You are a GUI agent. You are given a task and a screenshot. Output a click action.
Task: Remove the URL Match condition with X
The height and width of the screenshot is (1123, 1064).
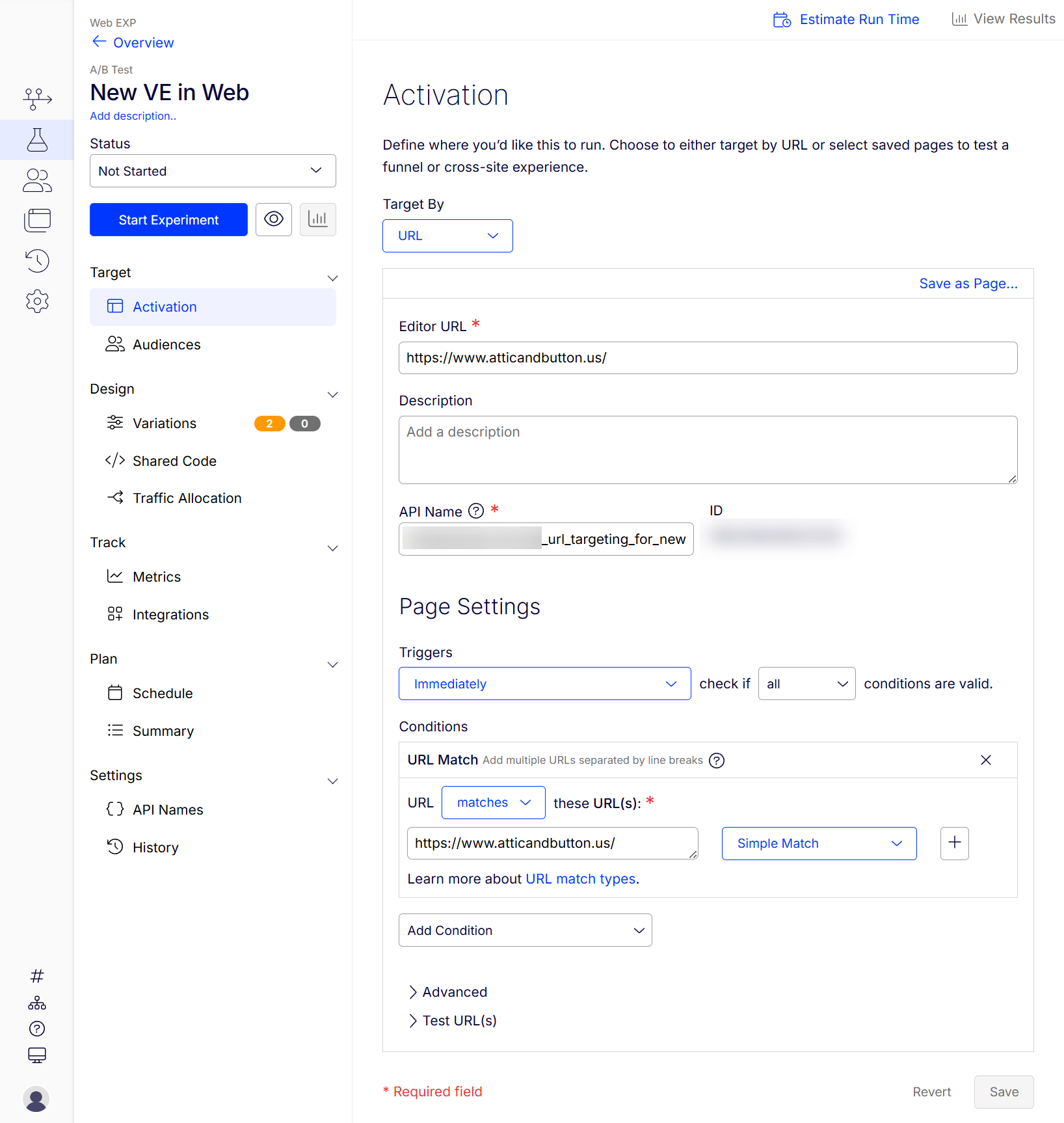pyautogui.click(x=985, y=760)
